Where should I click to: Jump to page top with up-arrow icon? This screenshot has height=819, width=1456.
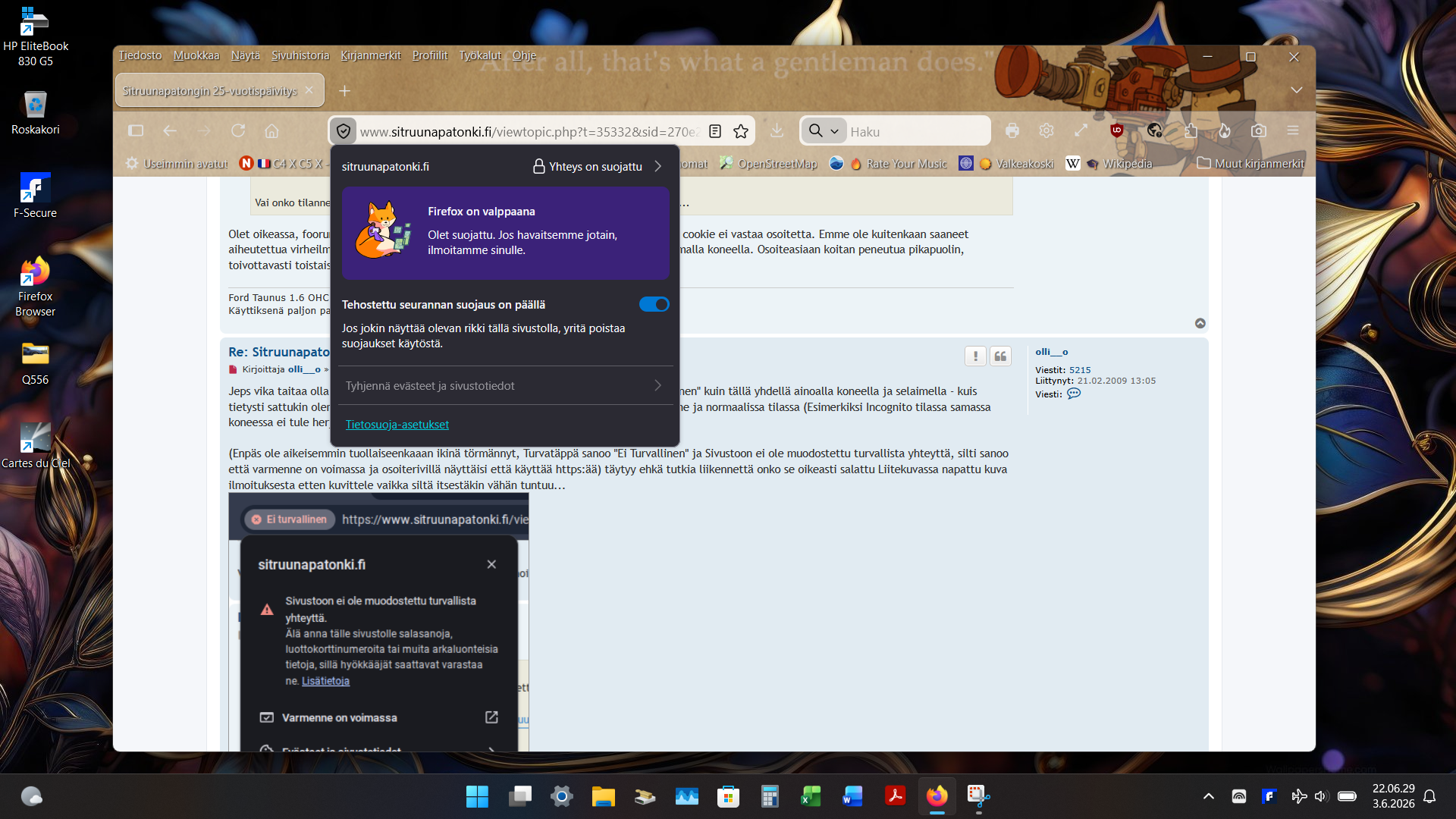(1200, 323)
